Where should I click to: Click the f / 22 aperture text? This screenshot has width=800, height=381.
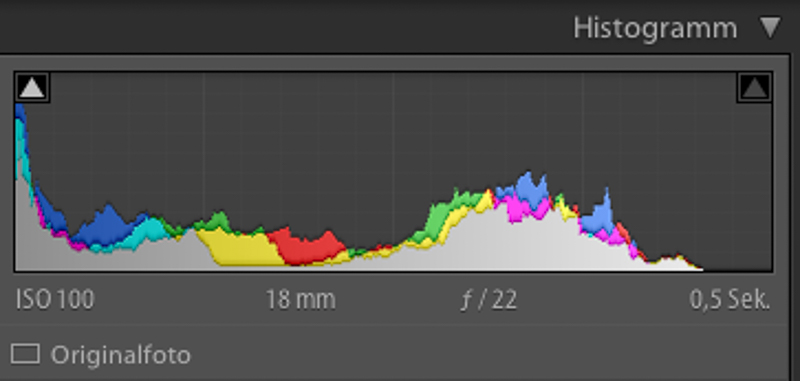click(x=489, y=300)
